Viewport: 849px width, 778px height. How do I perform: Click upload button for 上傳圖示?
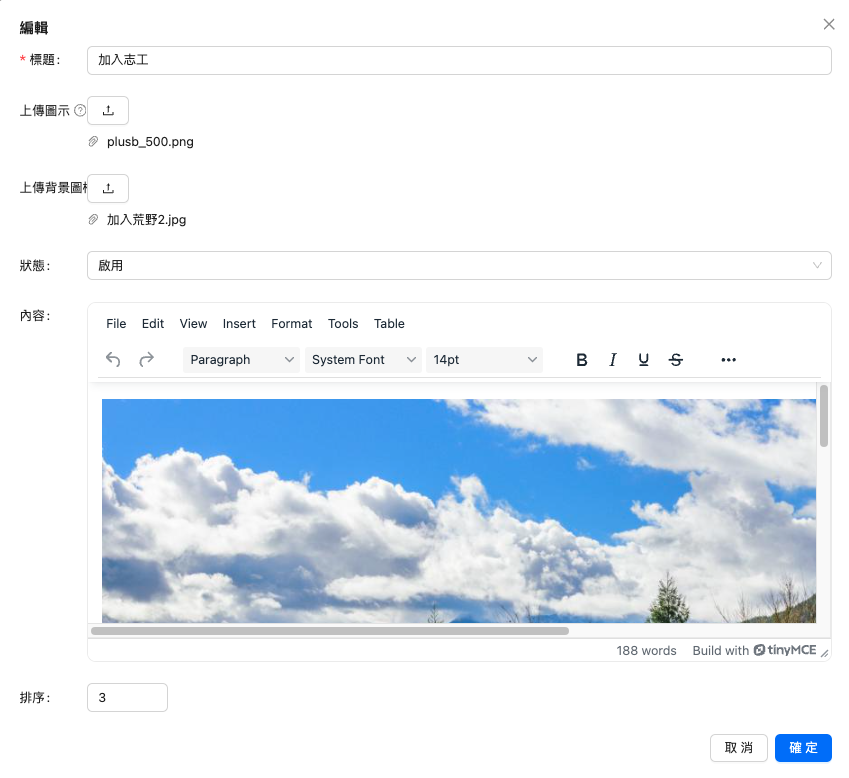coord(108,110)
